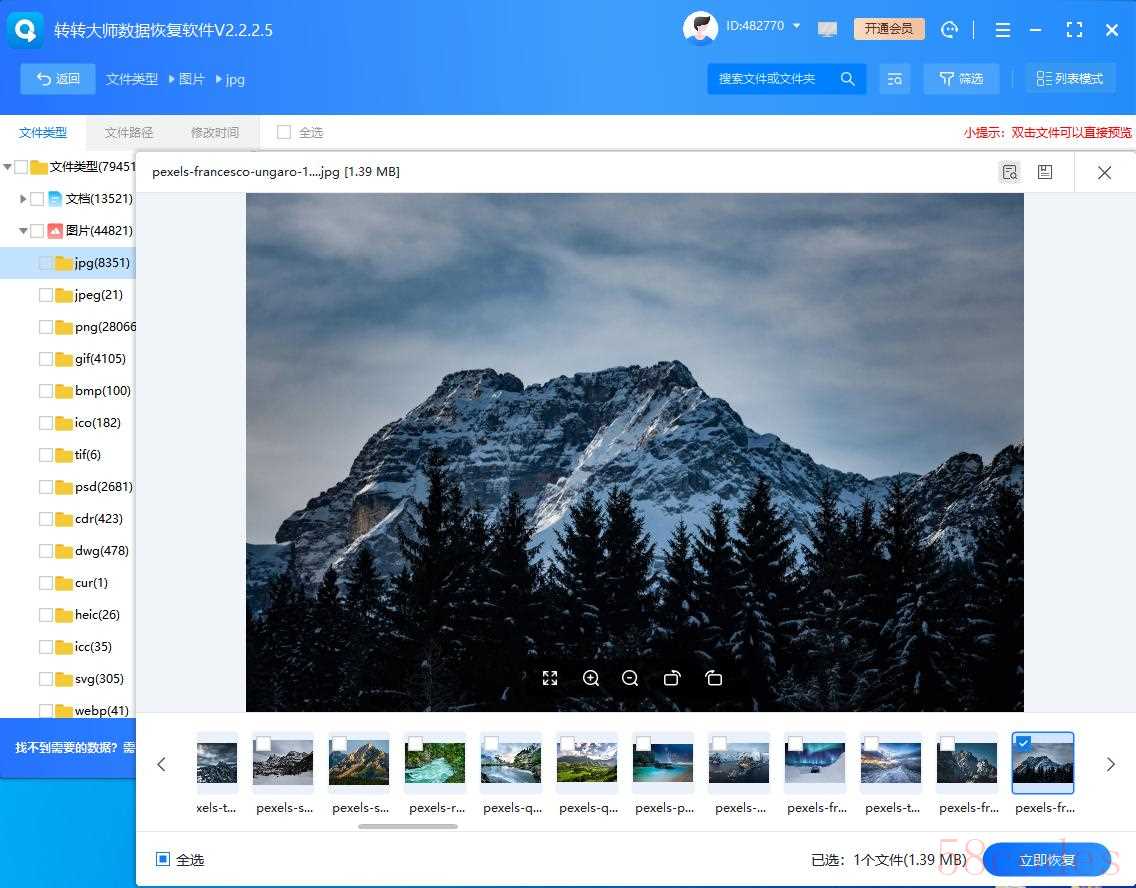Zoom in on the previewed mountain photo

[591, 678]
